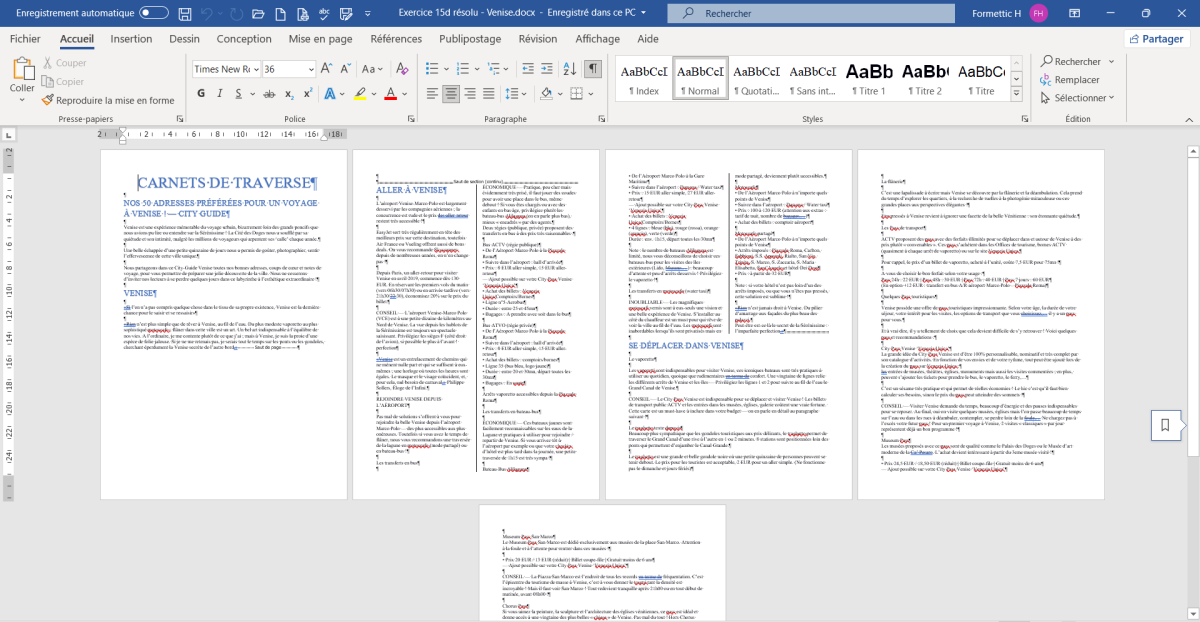Click the Save icon in title bar

tap(184, 14)
